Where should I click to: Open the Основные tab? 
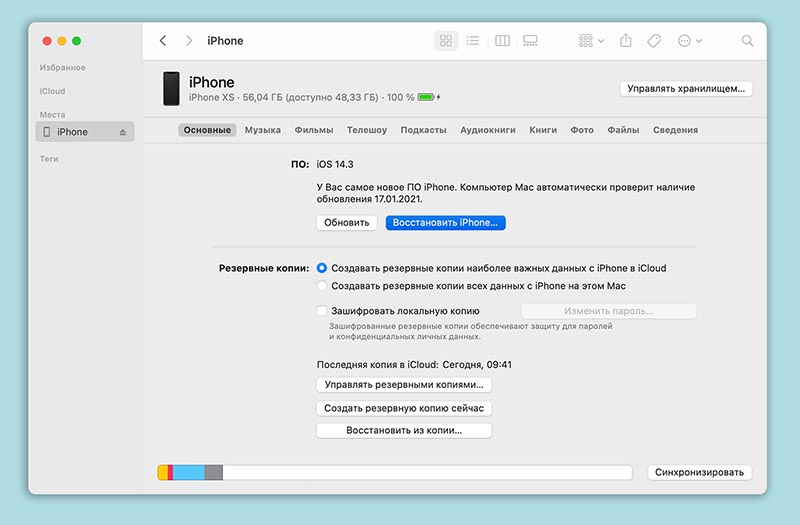207,130
